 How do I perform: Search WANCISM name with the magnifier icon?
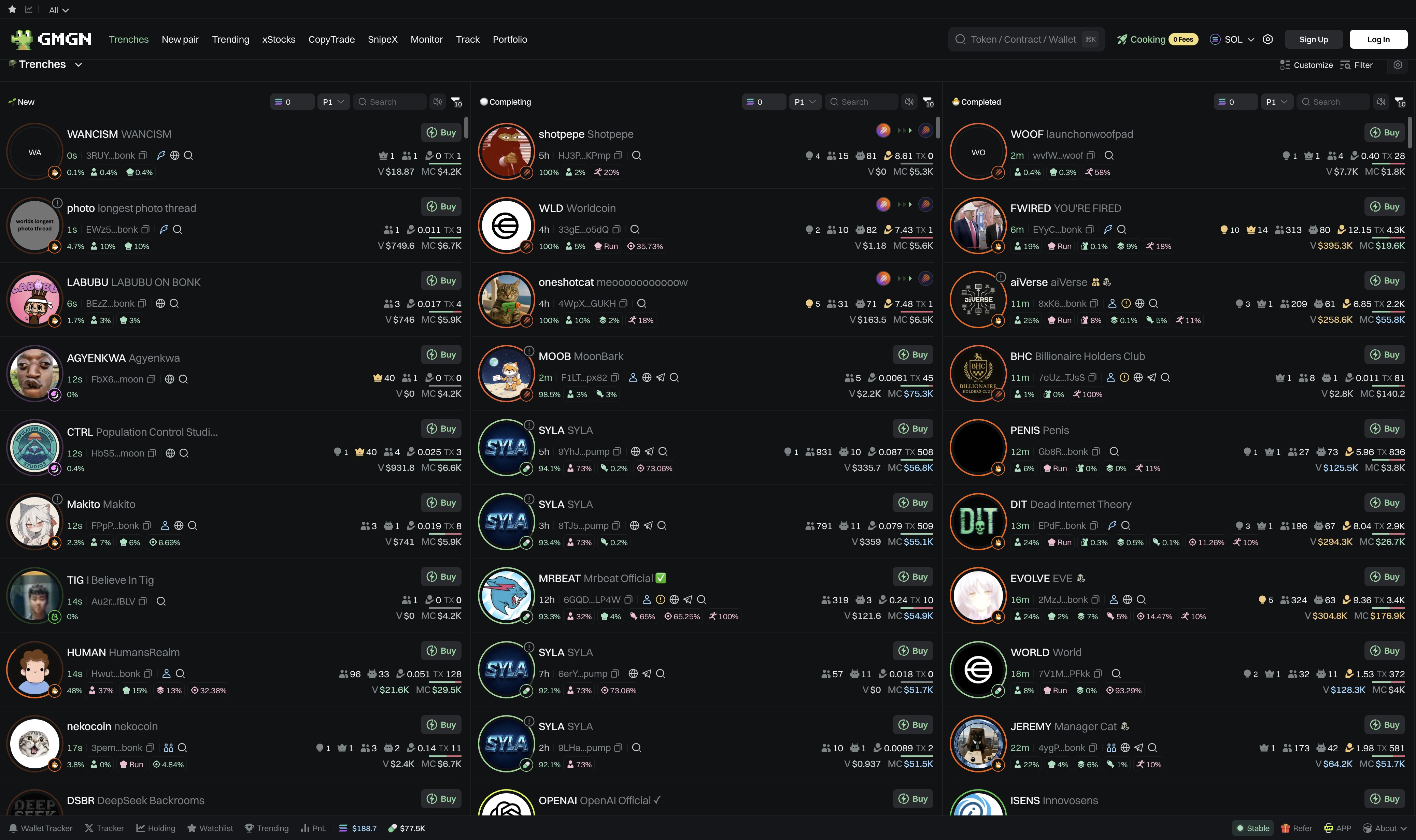188,156
